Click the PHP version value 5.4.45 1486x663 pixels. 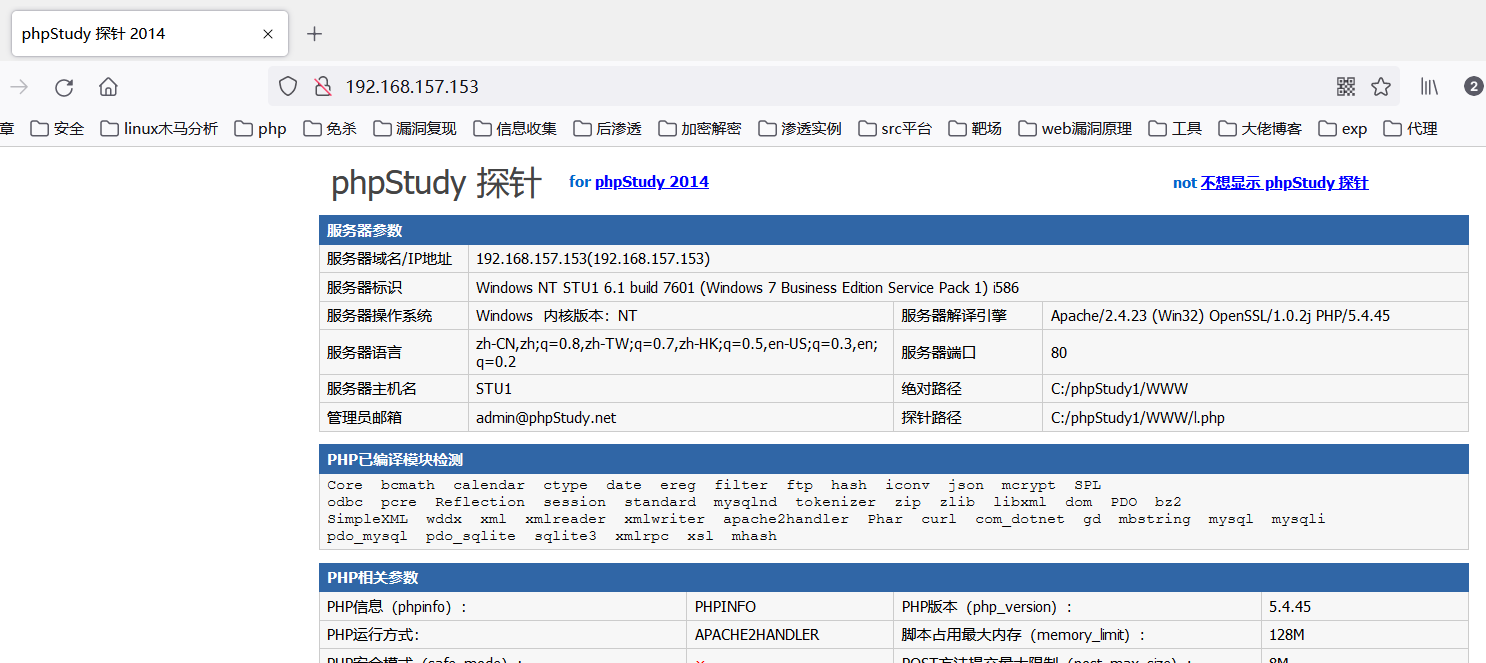pyautogui.click(x=1290, y=607)
